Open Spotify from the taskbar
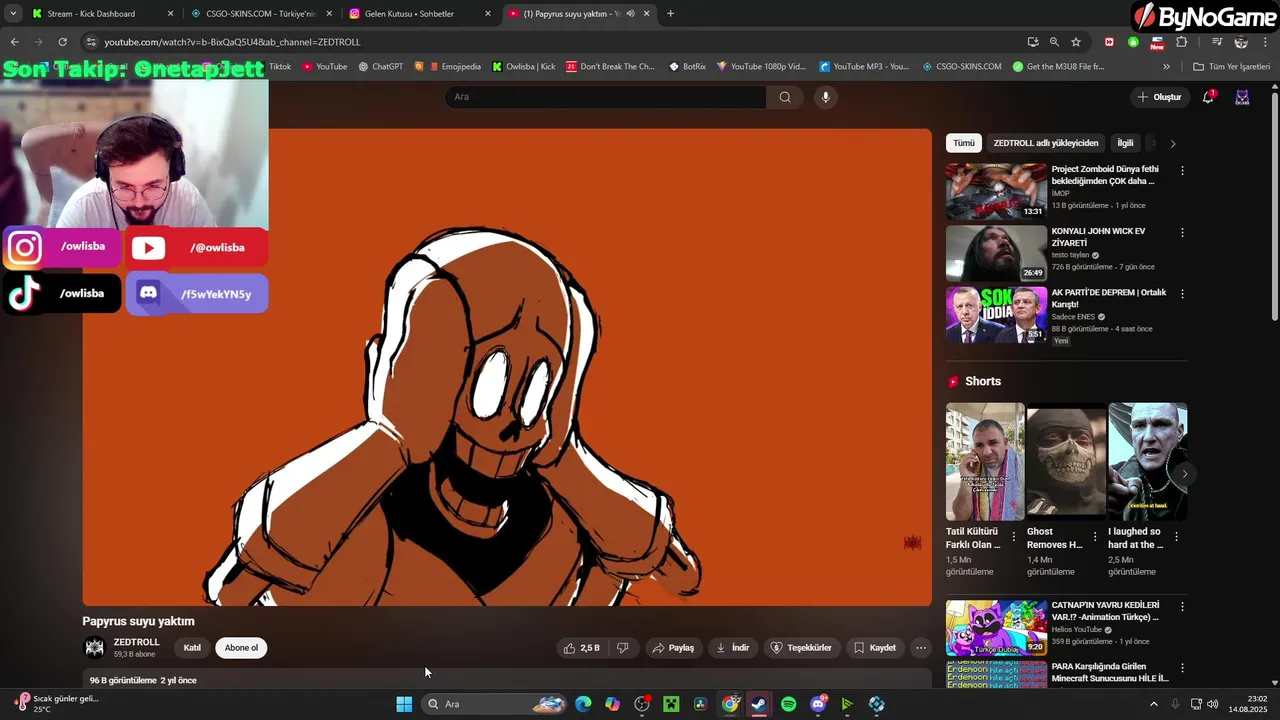Viewport: 1280px width, 720px height. pos(788,704)
